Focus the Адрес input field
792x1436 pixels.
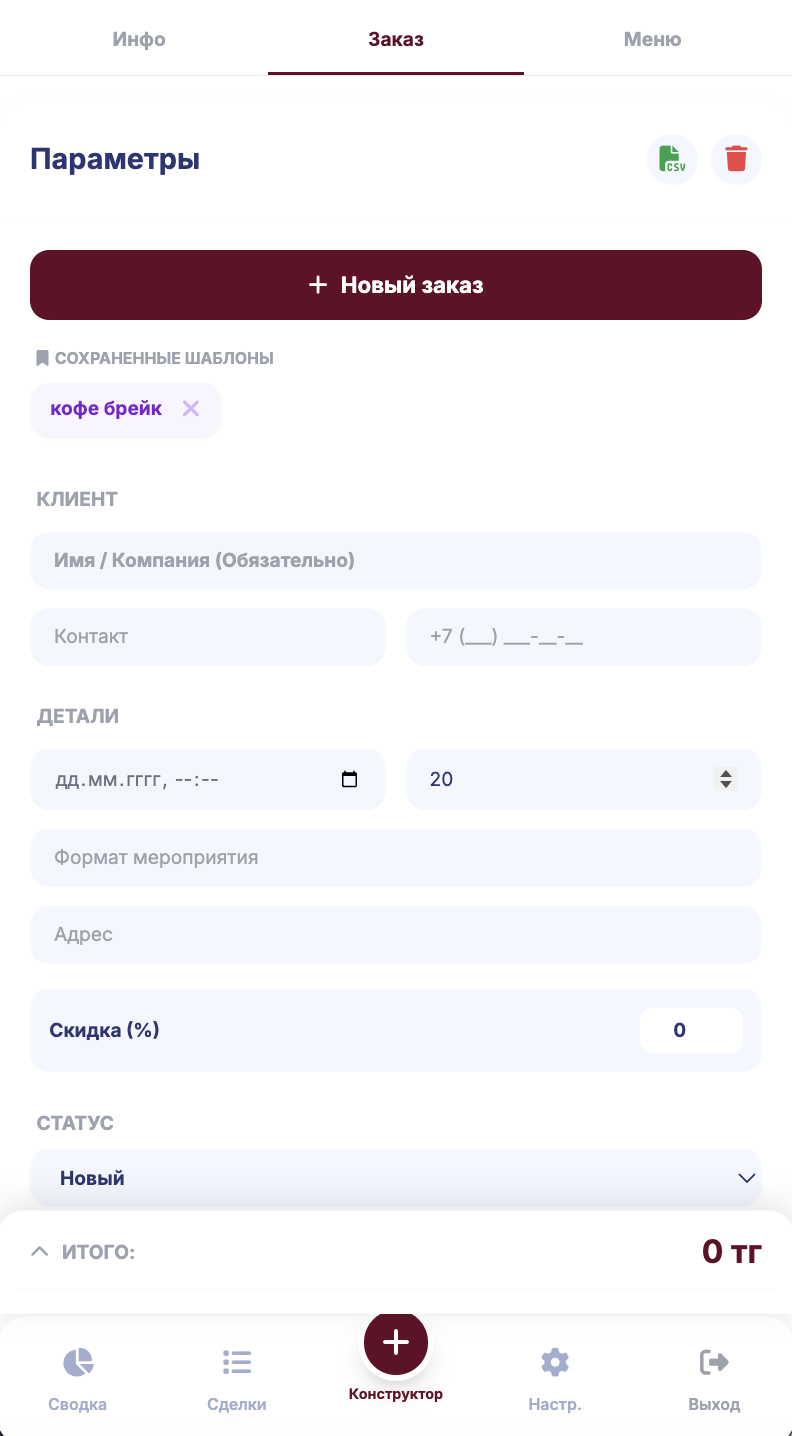(396, 935)
